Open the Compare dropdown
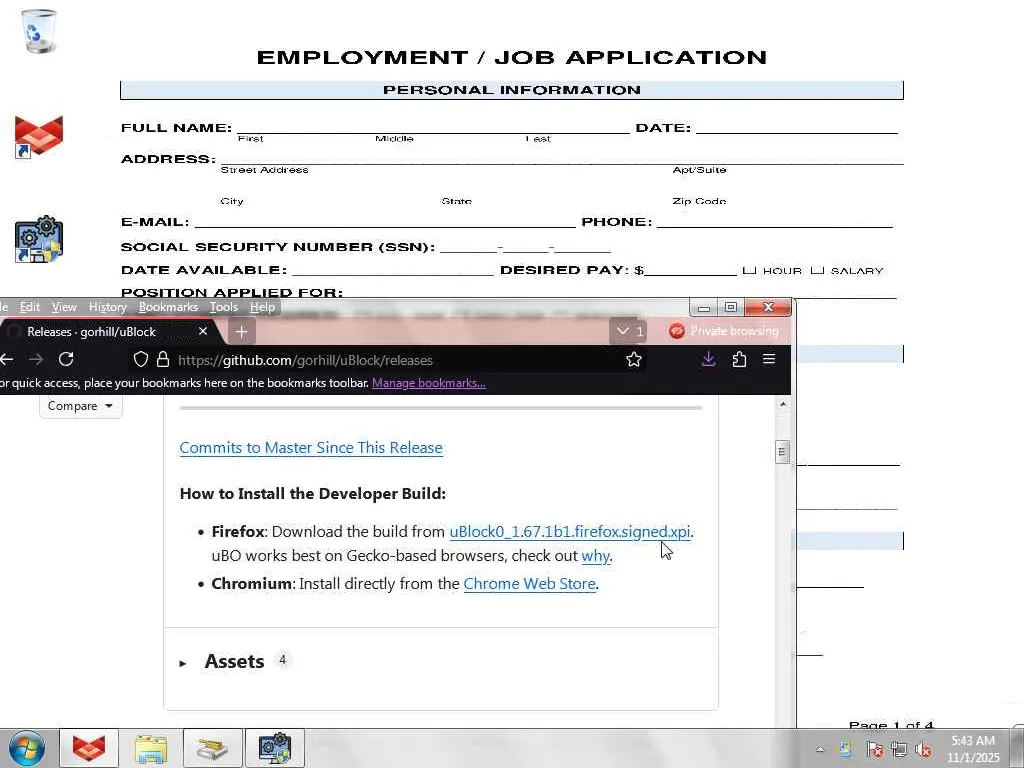Screen dimensions: 1024x768 [80, 406]
